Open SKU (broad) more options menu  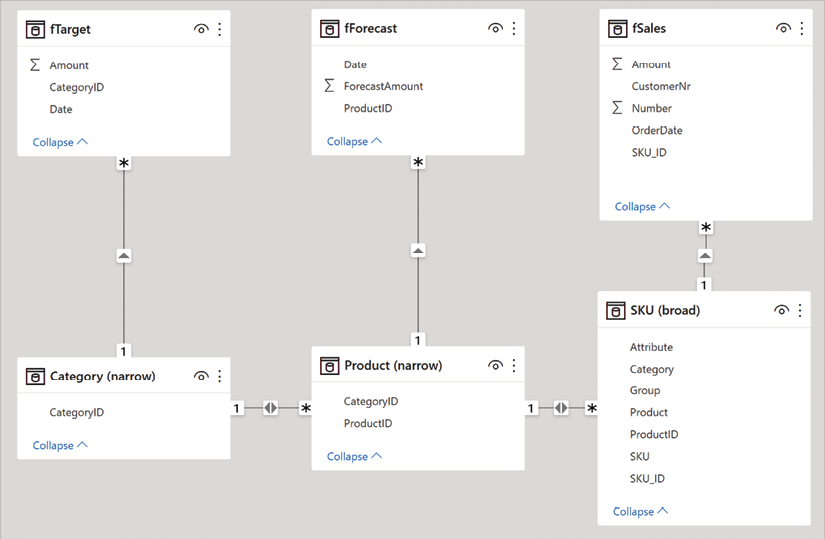point(800,311)
